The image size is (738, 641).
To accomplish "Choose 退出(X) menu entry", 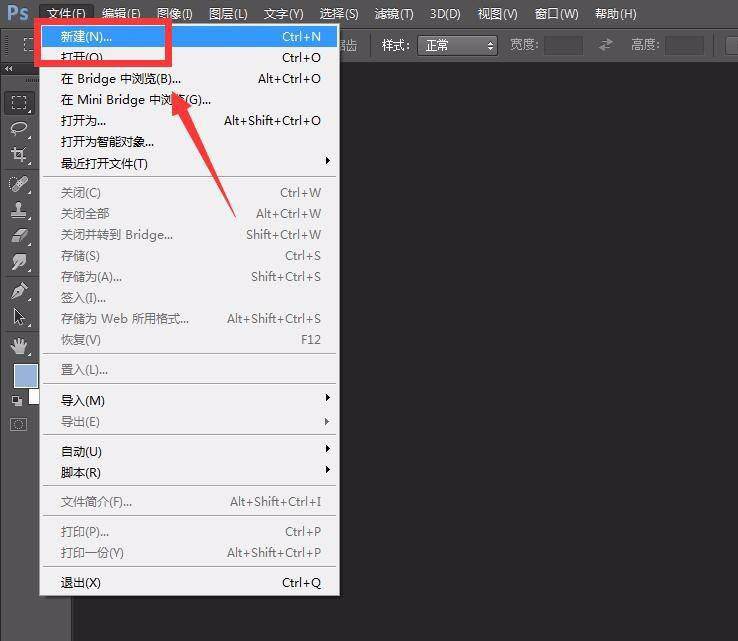I will (x=190, y=583).
